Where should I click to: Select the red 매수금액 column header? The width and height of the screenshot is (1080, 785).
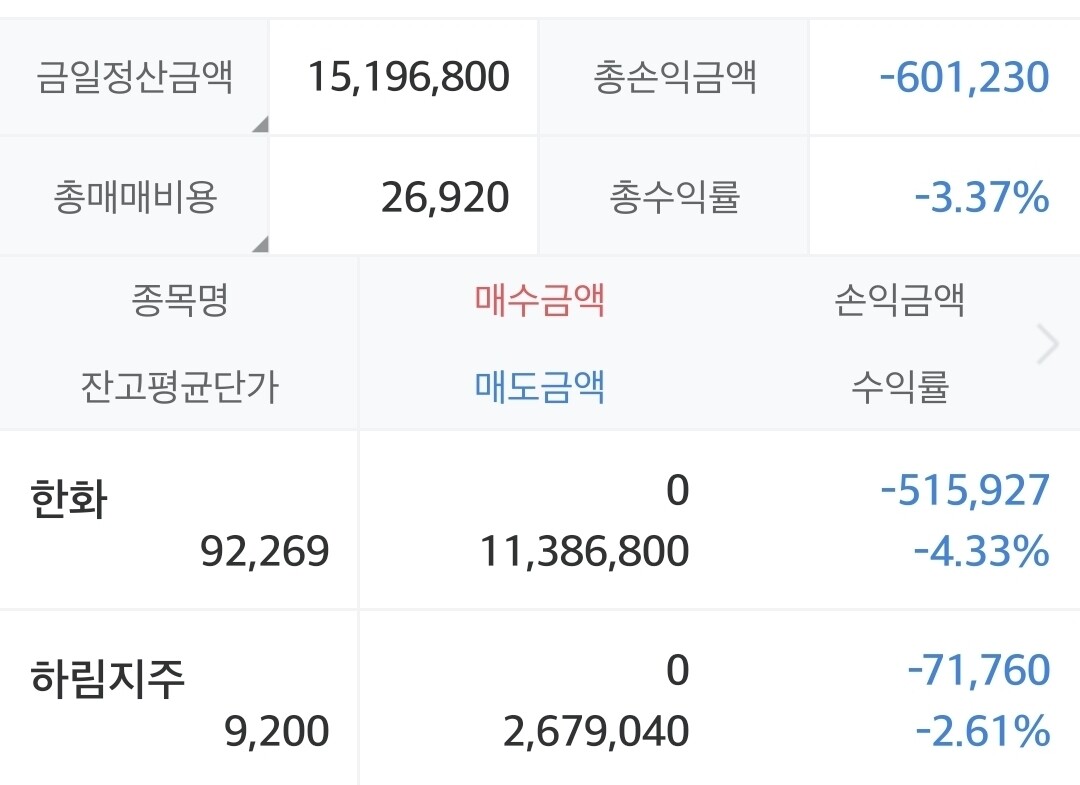coord(540,299)
